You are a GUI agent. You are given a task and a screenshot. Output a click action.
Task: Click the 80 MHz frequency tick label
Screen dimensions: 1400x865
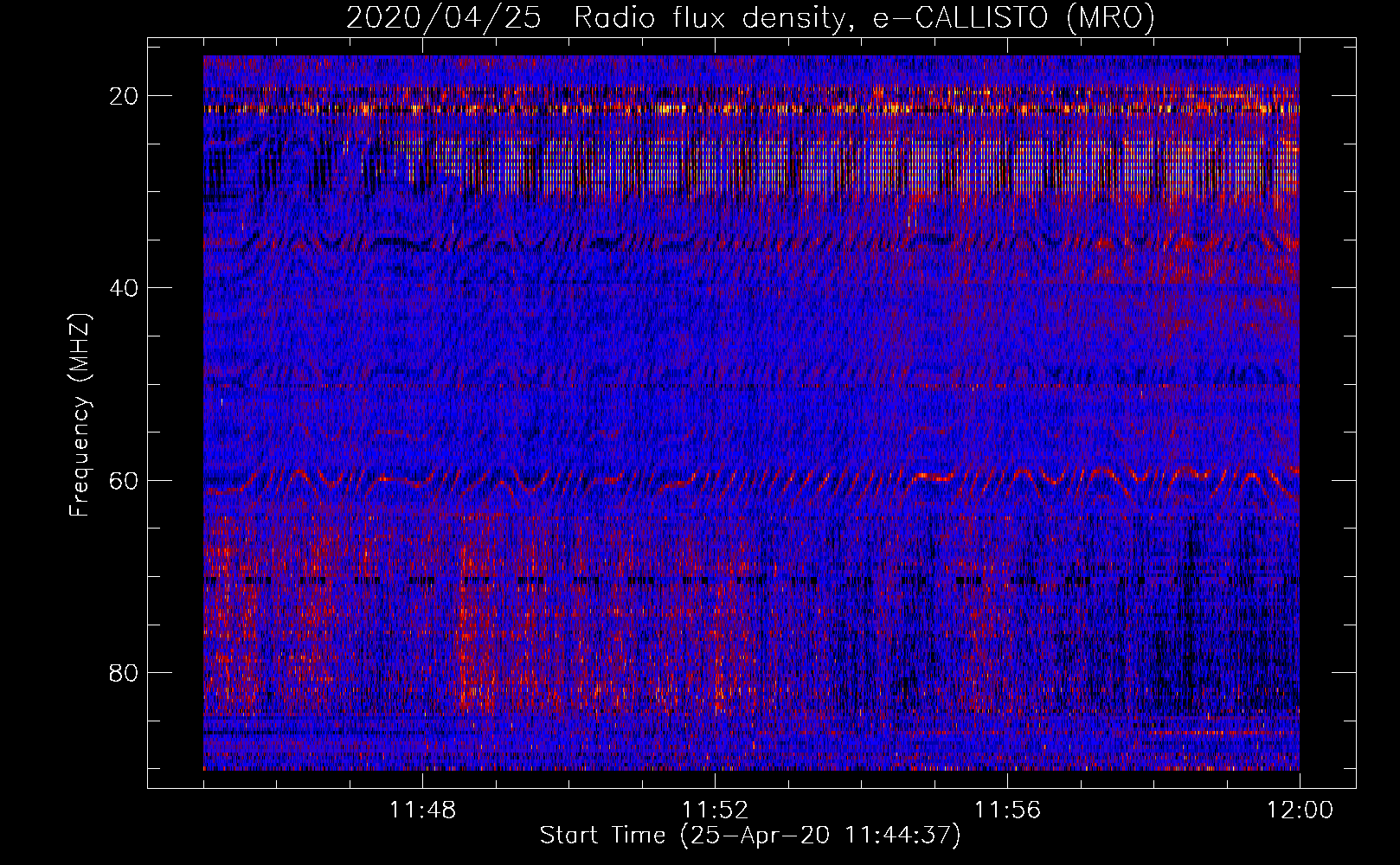[x=125, y=673]
